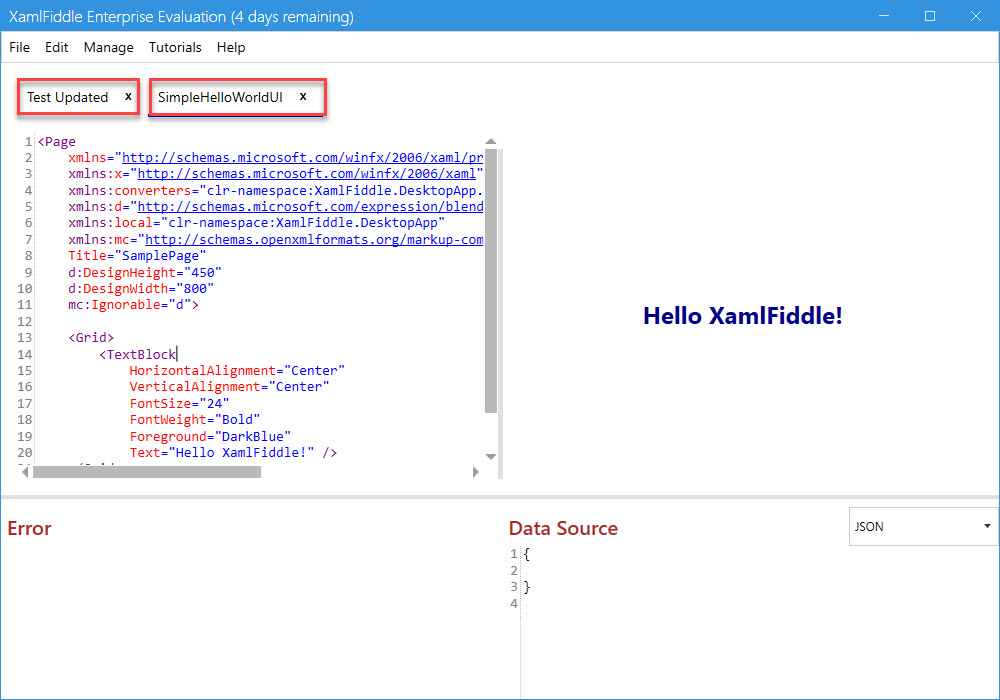
Task: Click the Title="SamplePage" attribute line
Action: click(x=137, y=256)
